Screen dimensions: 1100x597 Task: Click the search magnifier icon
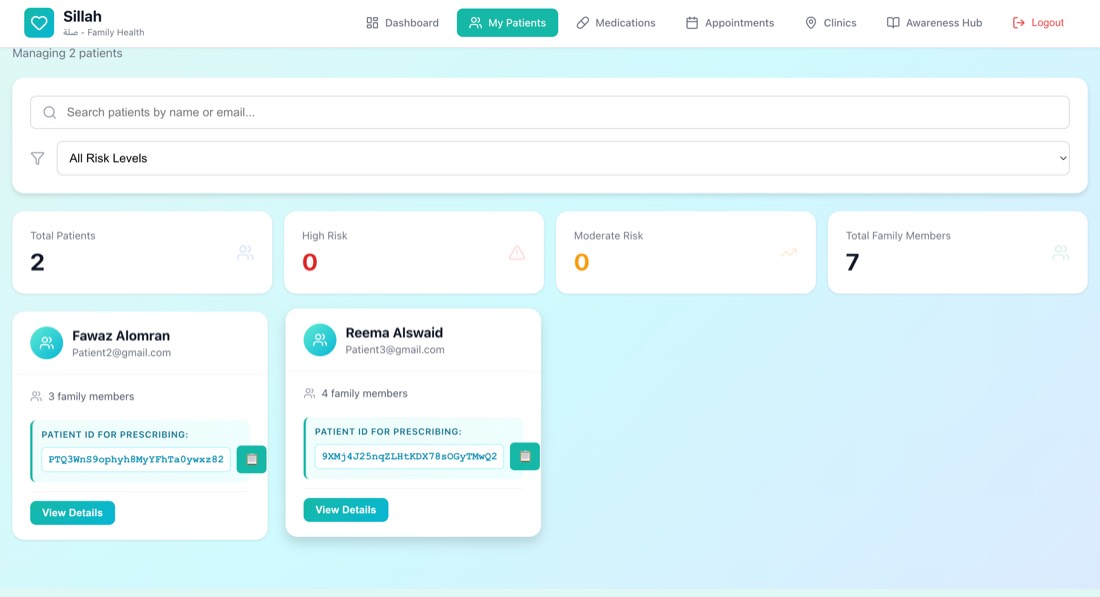[x=49, y=112]
